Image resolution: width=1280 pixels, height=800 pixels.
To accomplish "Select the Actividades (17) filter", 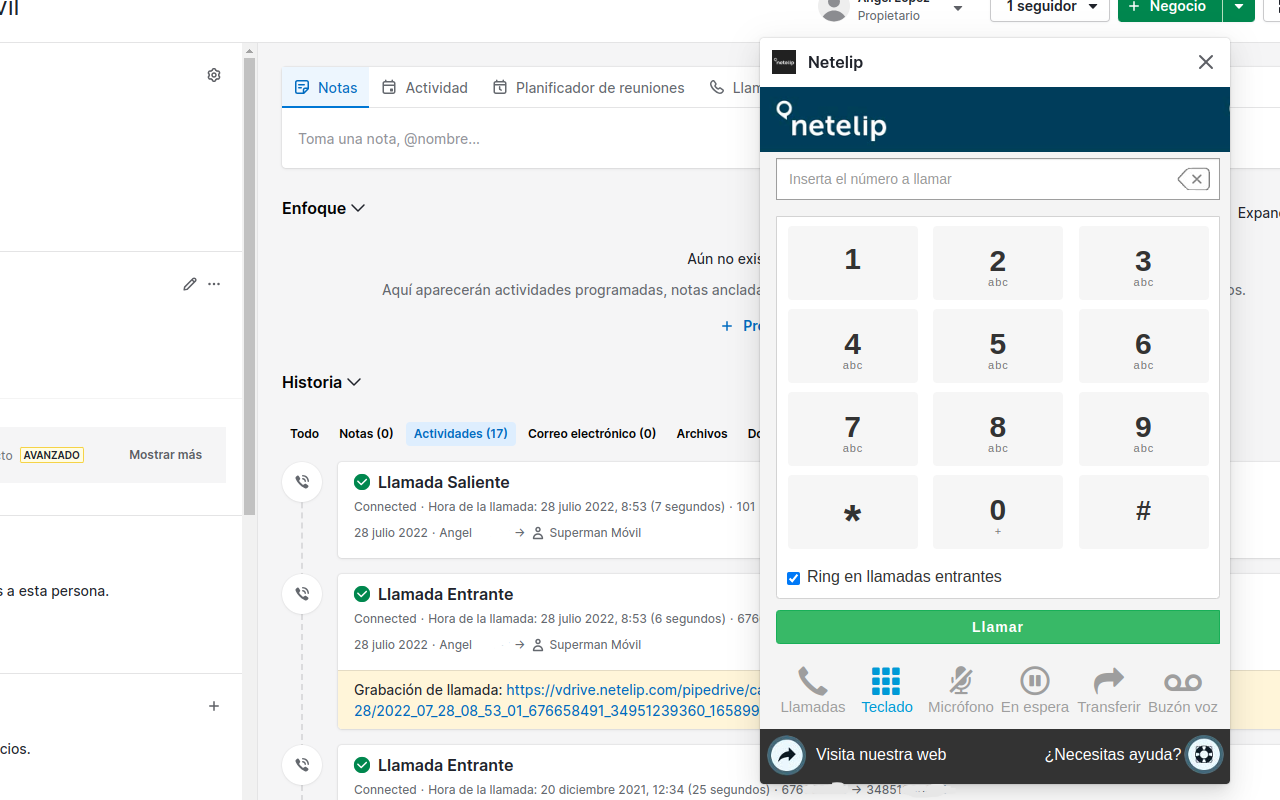I will (x=461, y=434).
